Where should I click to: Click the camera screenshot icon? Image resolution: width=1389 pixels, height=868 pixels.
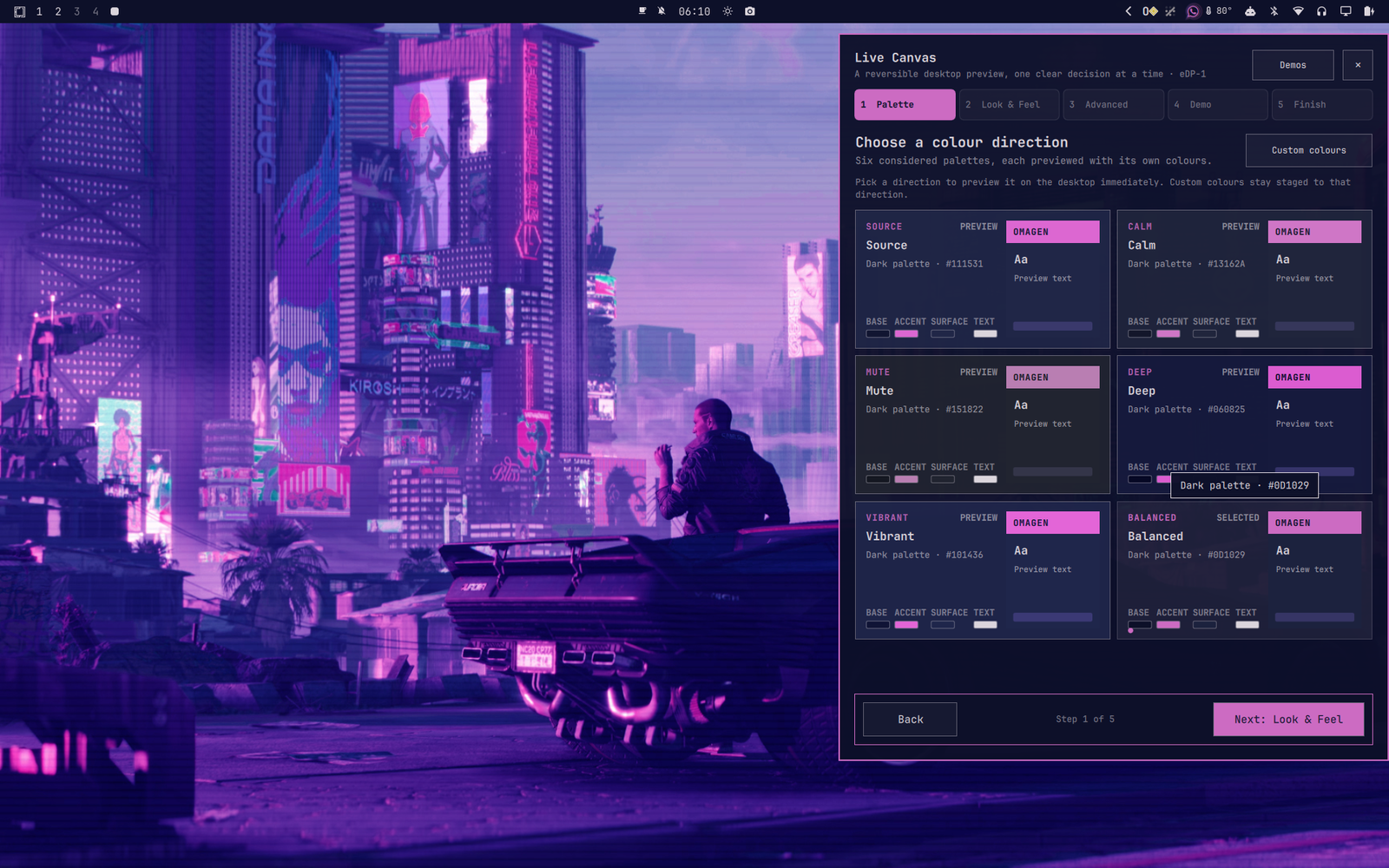tap(750, 11)
